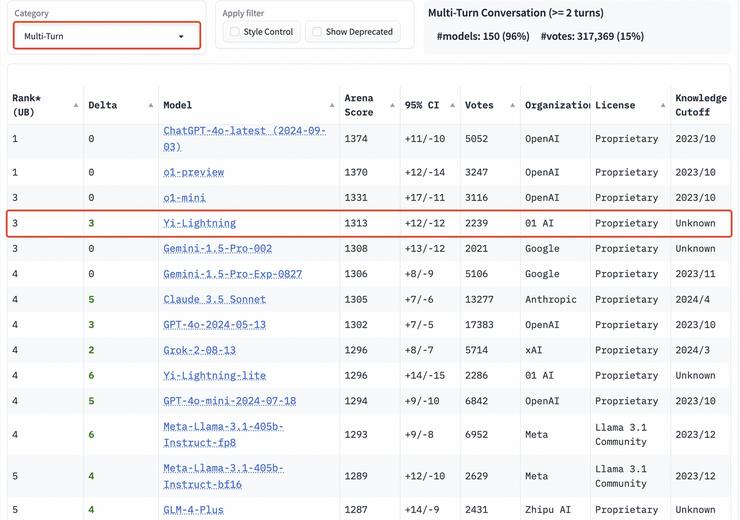
Task: Sort table by Votes column arrow
Action: [513, 105]
